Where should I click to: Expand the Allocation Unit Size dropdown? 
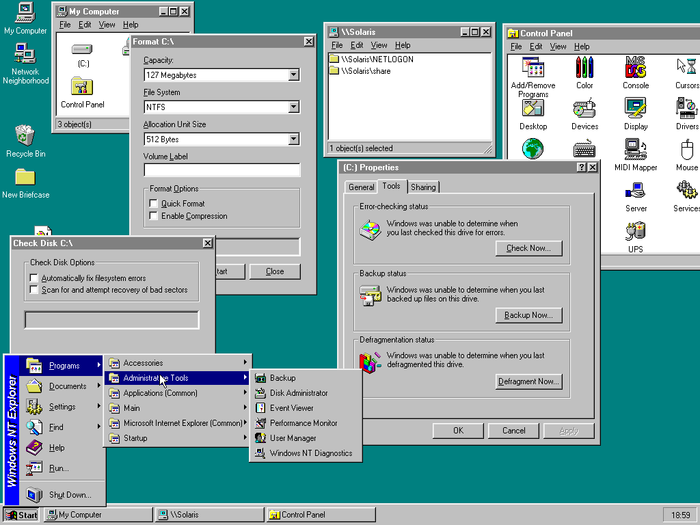[x=293, y=139]
